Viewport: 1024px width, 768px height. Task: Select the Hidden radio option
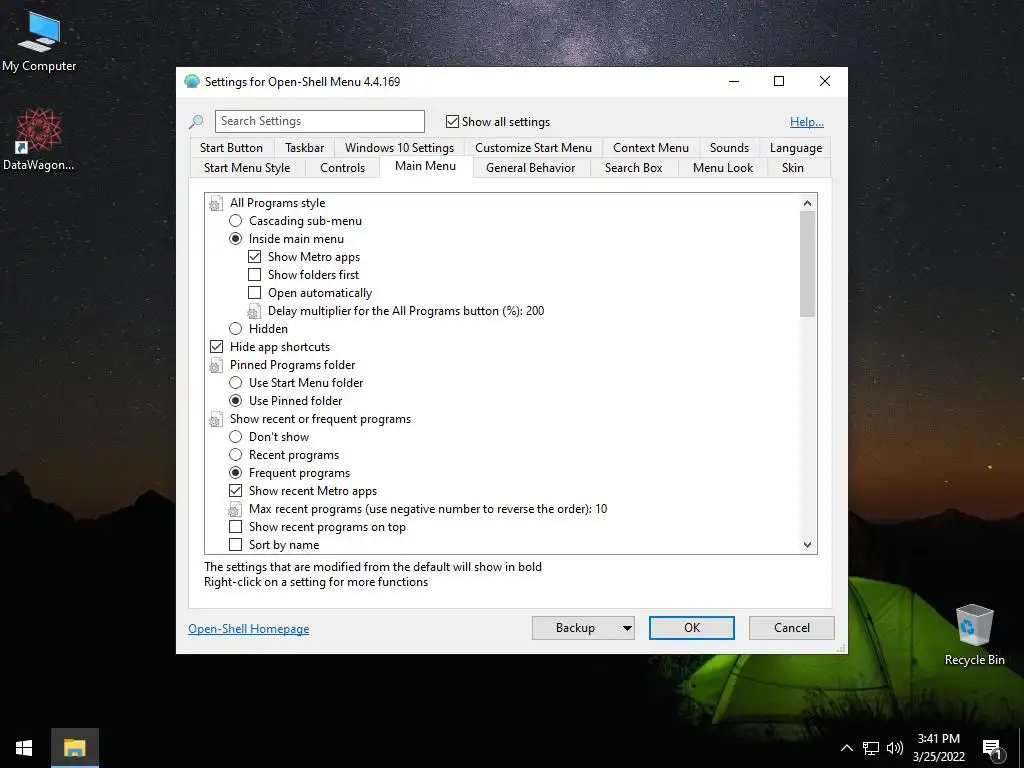pos(236,328)
